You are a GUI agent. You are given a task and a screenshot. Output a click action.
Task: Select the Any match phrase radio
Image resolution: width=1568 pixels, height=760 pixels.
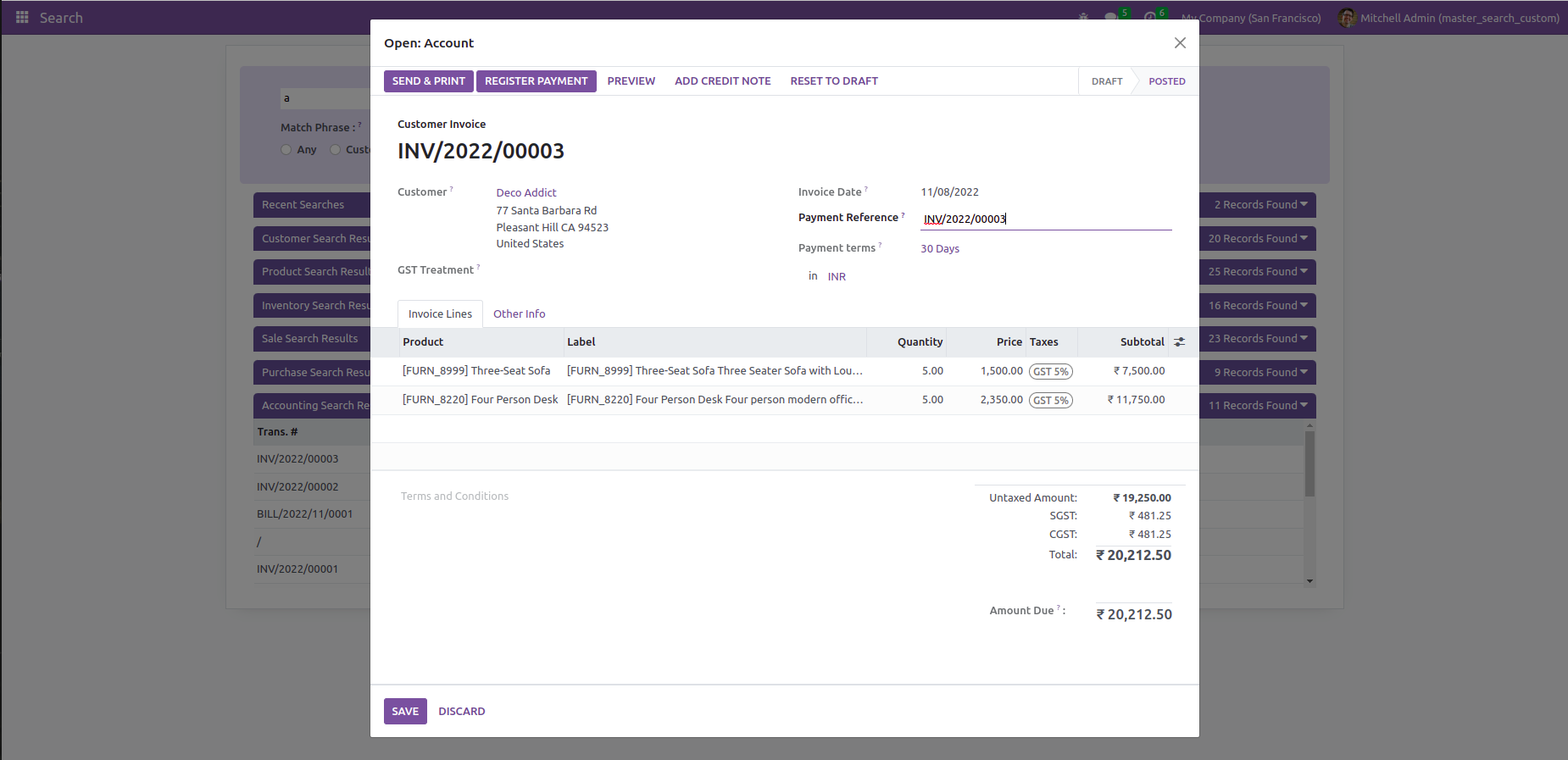pyautogui.click(x=286, y=150)
